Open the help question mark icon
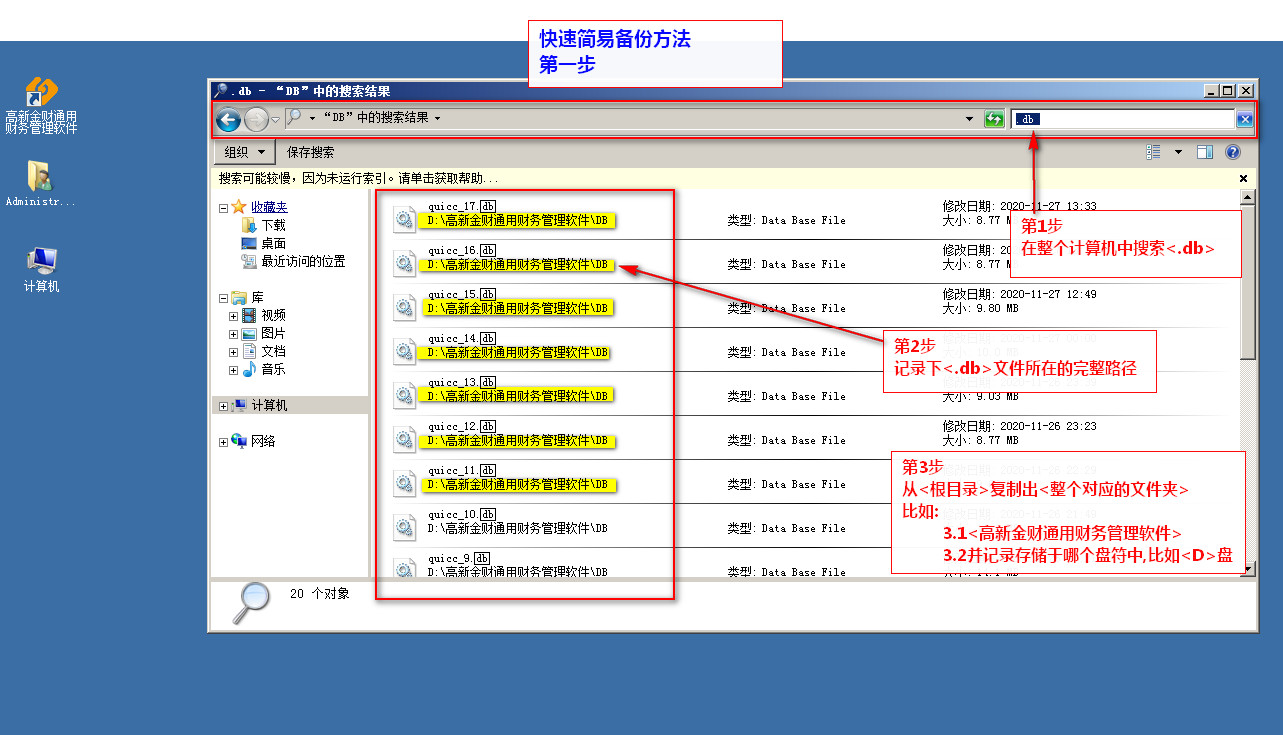1283x735 pixels. 1232,152
